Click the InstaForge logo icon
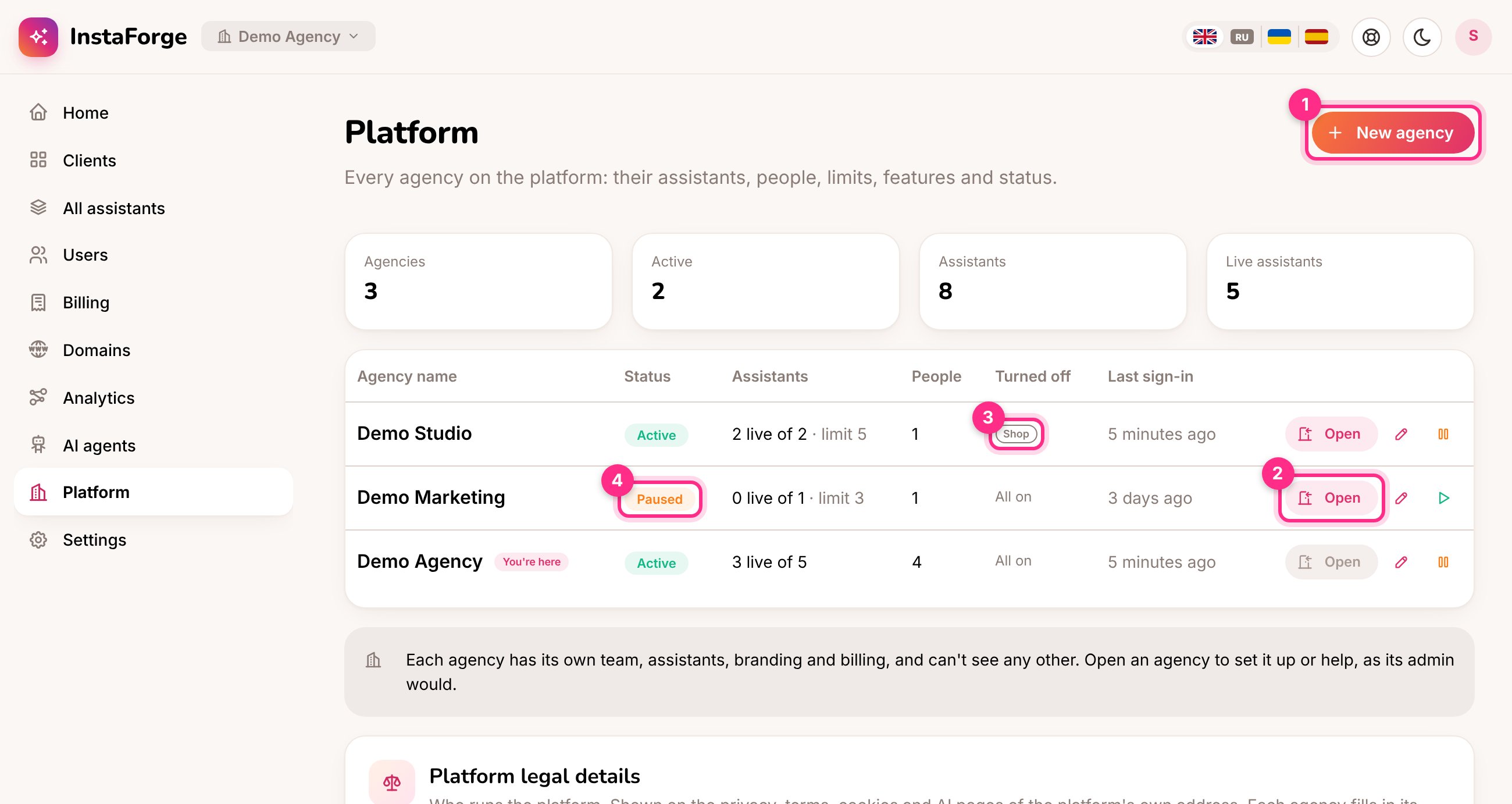 [x=38, y=37]
